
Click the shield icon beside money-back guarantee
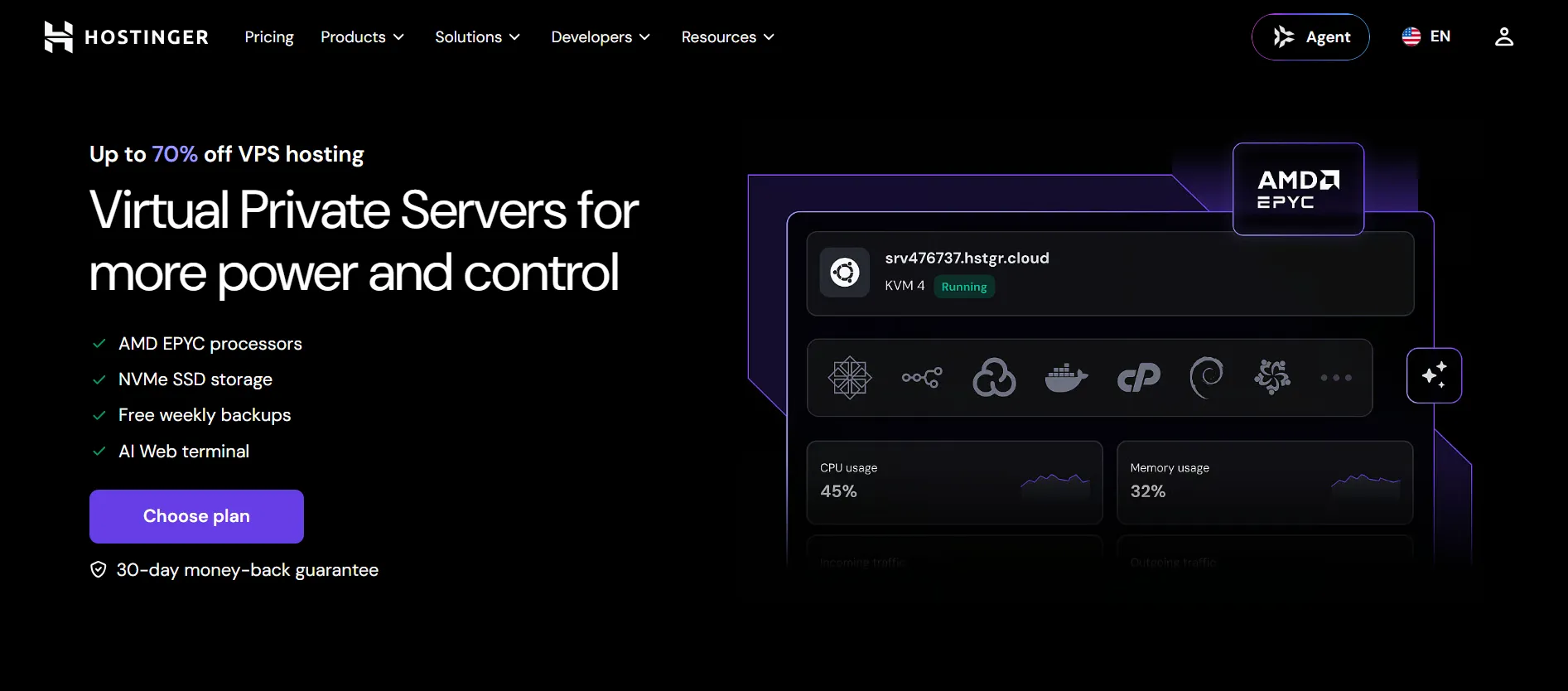coord(99,569)
